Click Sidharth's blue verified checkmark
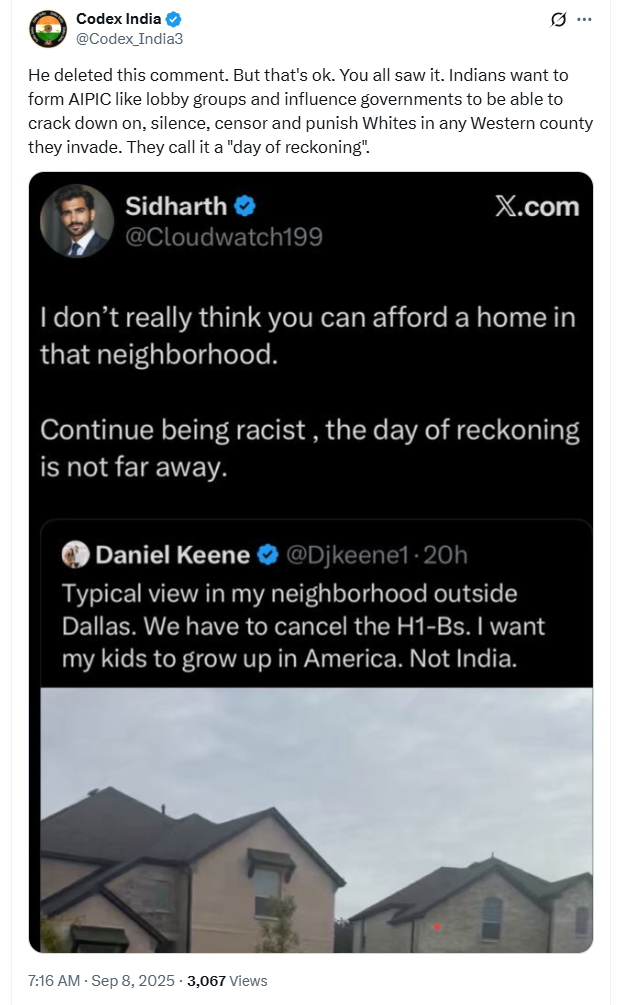 [245, 206]
